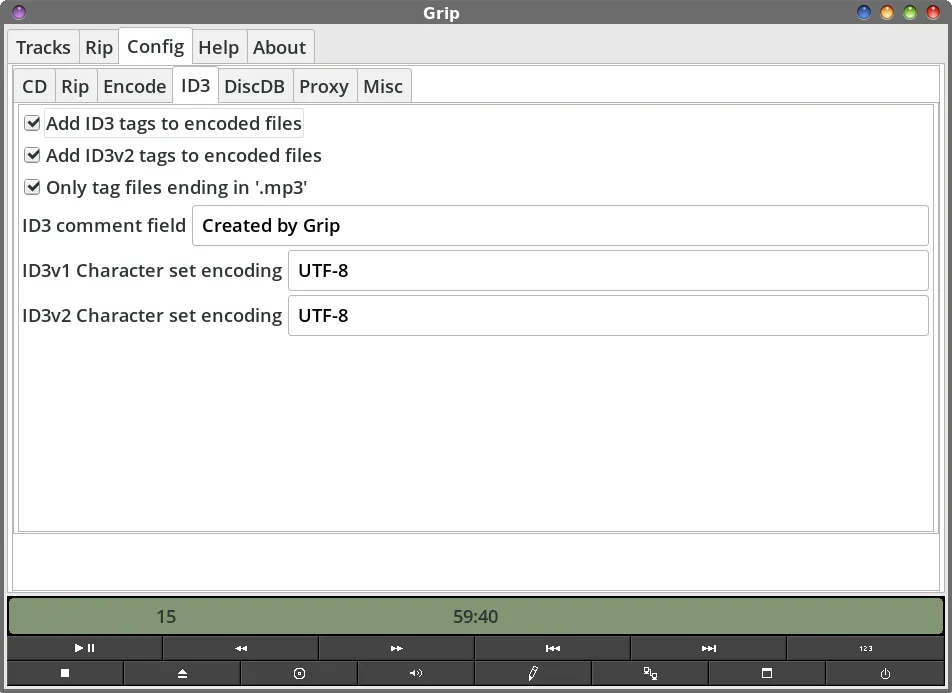Image resolution: width=952 pixels, height=693 pixels.
Task: Stop playback with the square Stop button
Action: click(65, 673)
